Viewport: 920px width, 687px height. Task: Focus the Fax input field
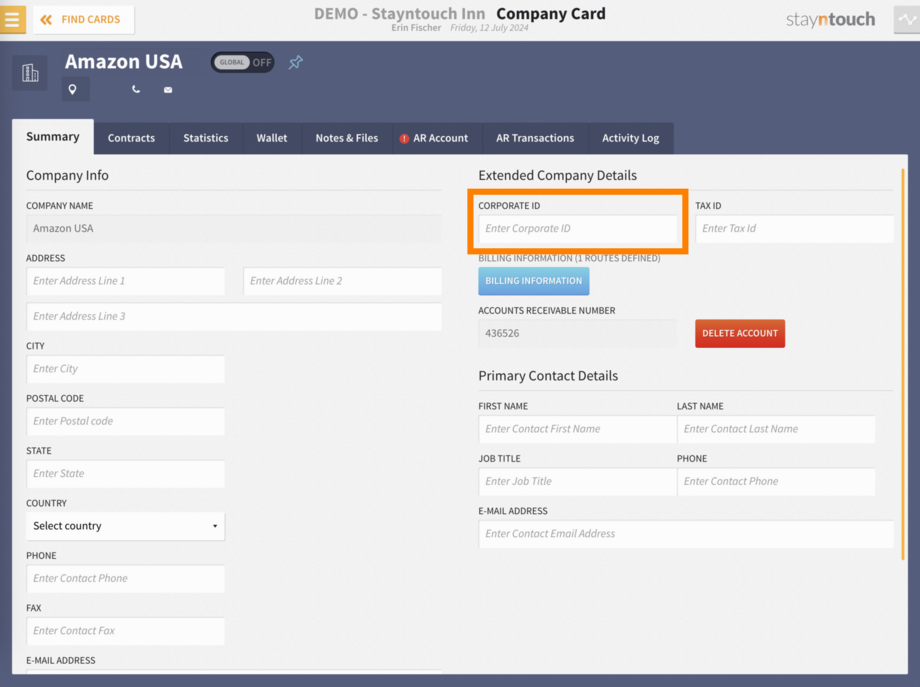126,631
